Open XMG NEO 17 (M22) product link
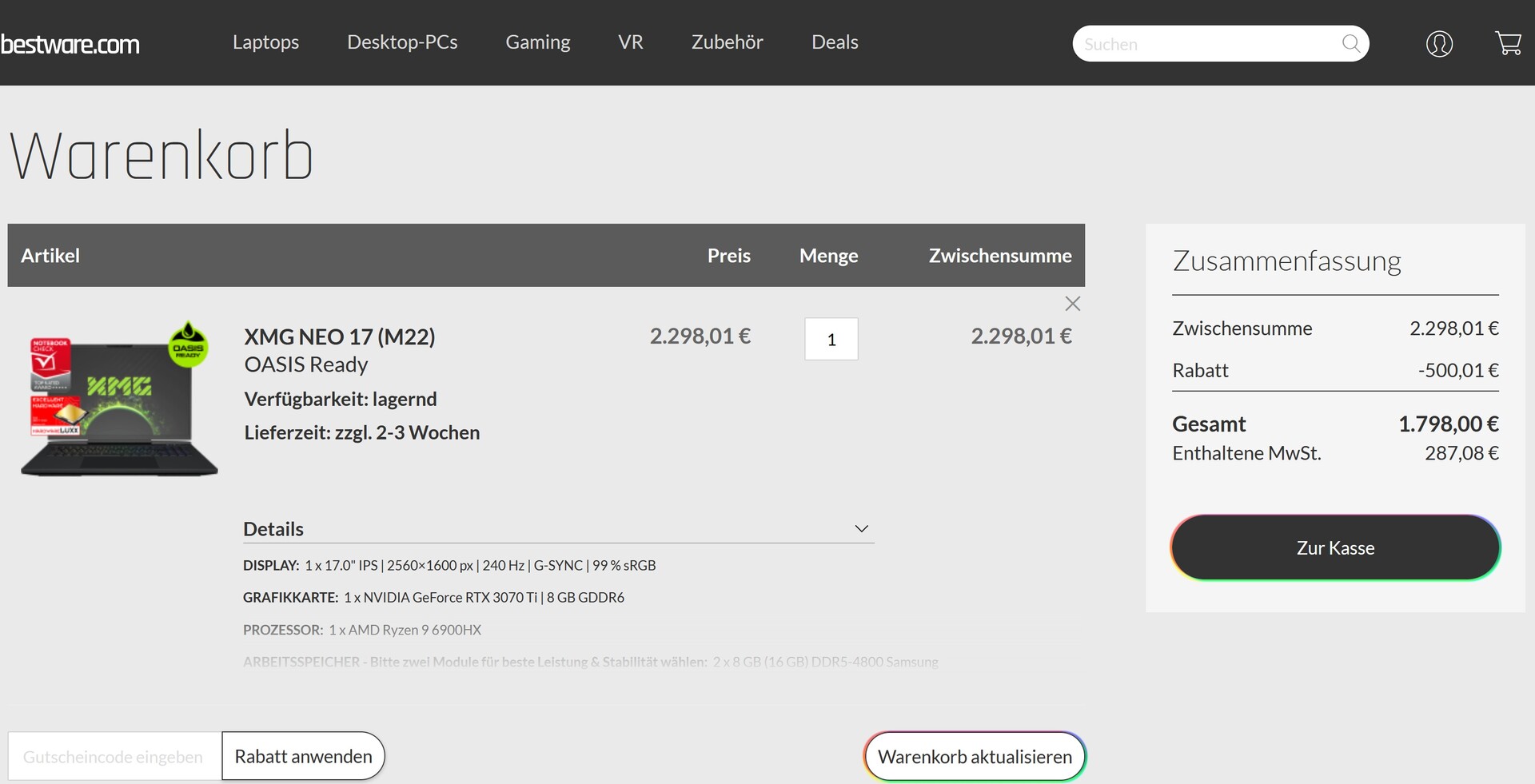This screenshot has height=784, width=1535. point(340,336)
